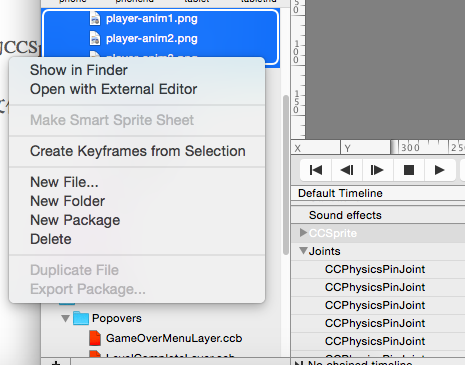The height and width of the screenshot is (365, 465).
Task: Click GameOverMenuLayer.ccb file icon
Action: 95,338
